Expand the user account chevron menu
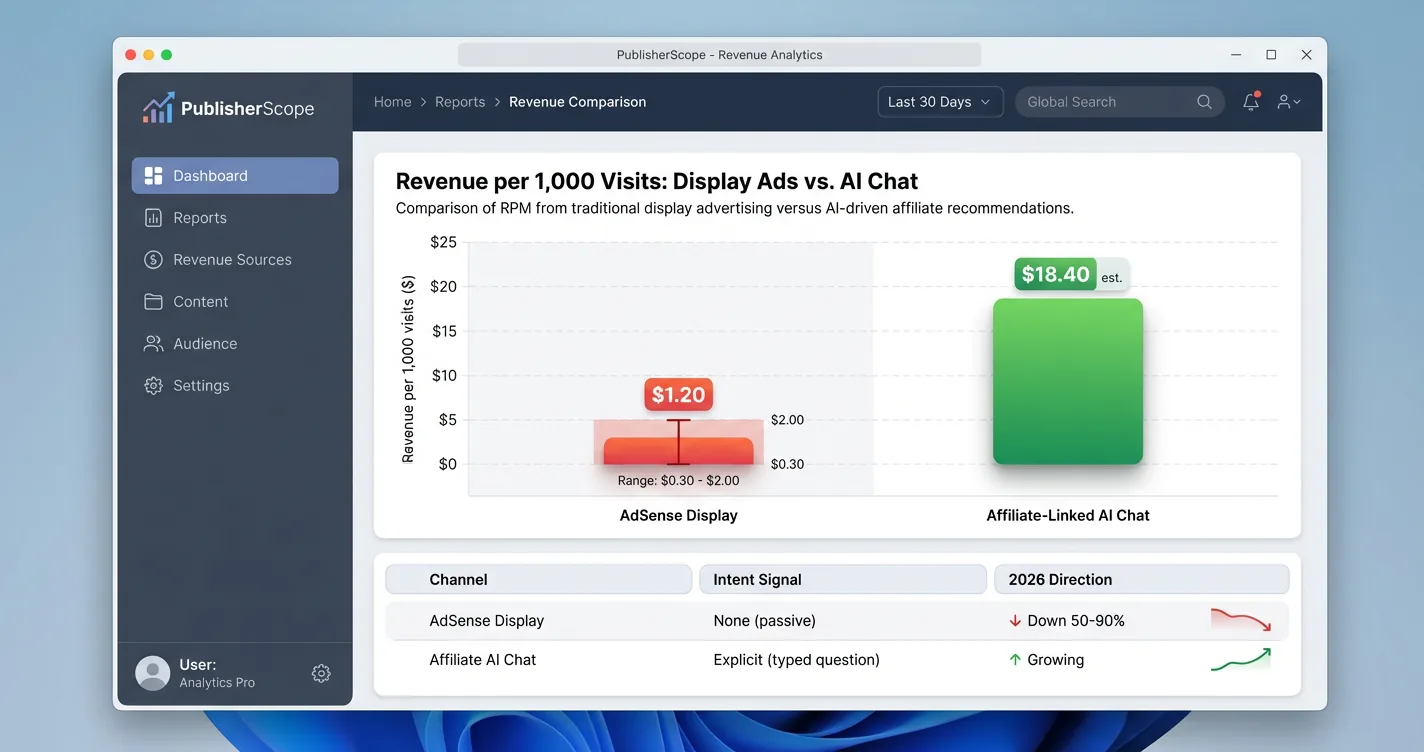 (x=1296, y=101)
